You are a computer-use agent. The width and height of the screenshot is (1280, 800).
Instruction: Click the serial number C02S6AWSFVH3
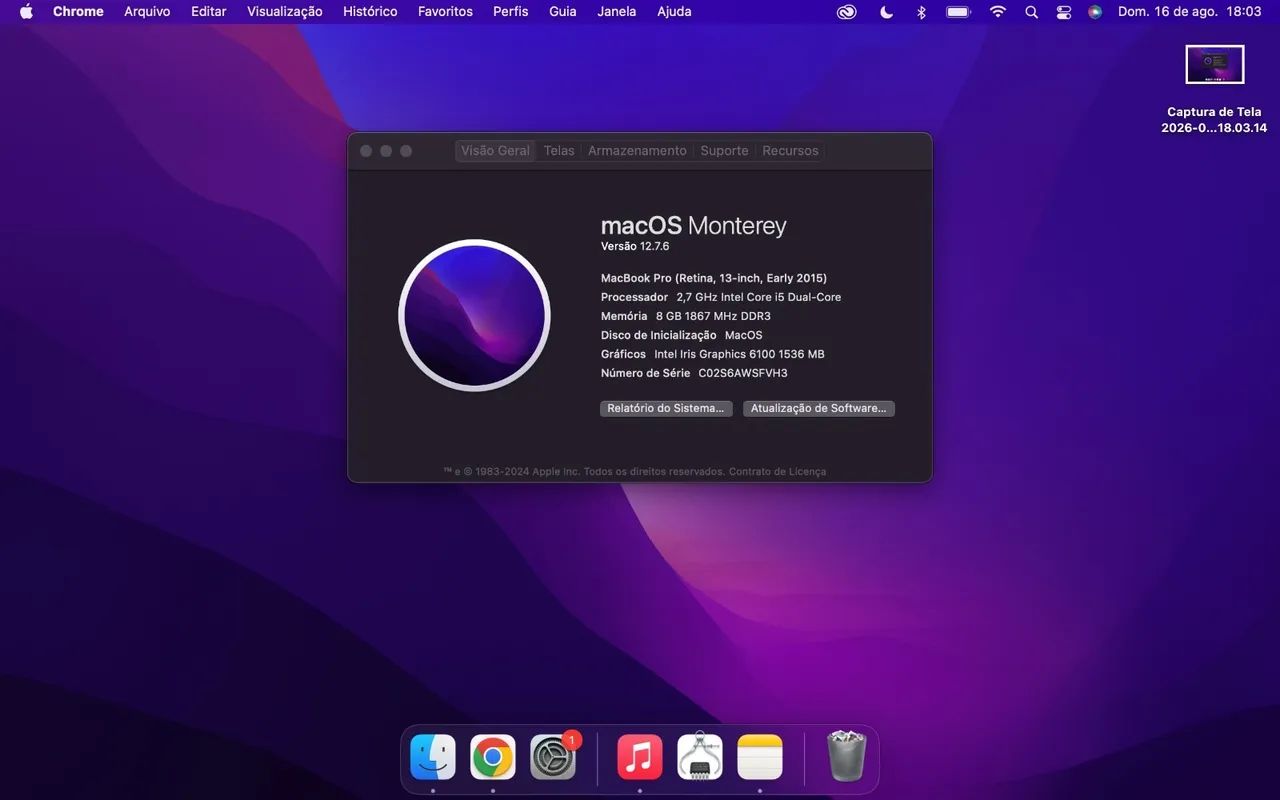(743, 373)
